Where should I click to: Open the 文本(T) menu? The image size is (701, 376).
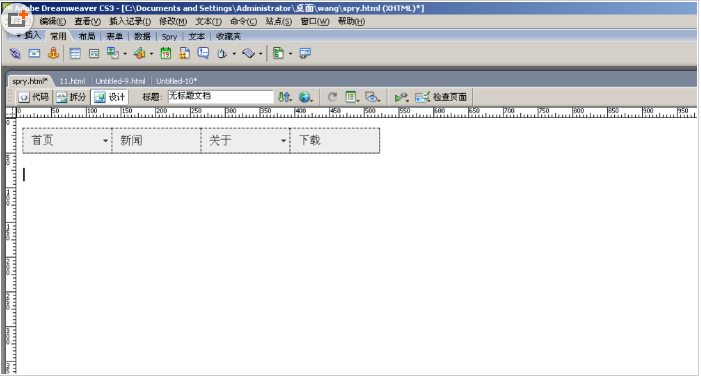(208, 21)
